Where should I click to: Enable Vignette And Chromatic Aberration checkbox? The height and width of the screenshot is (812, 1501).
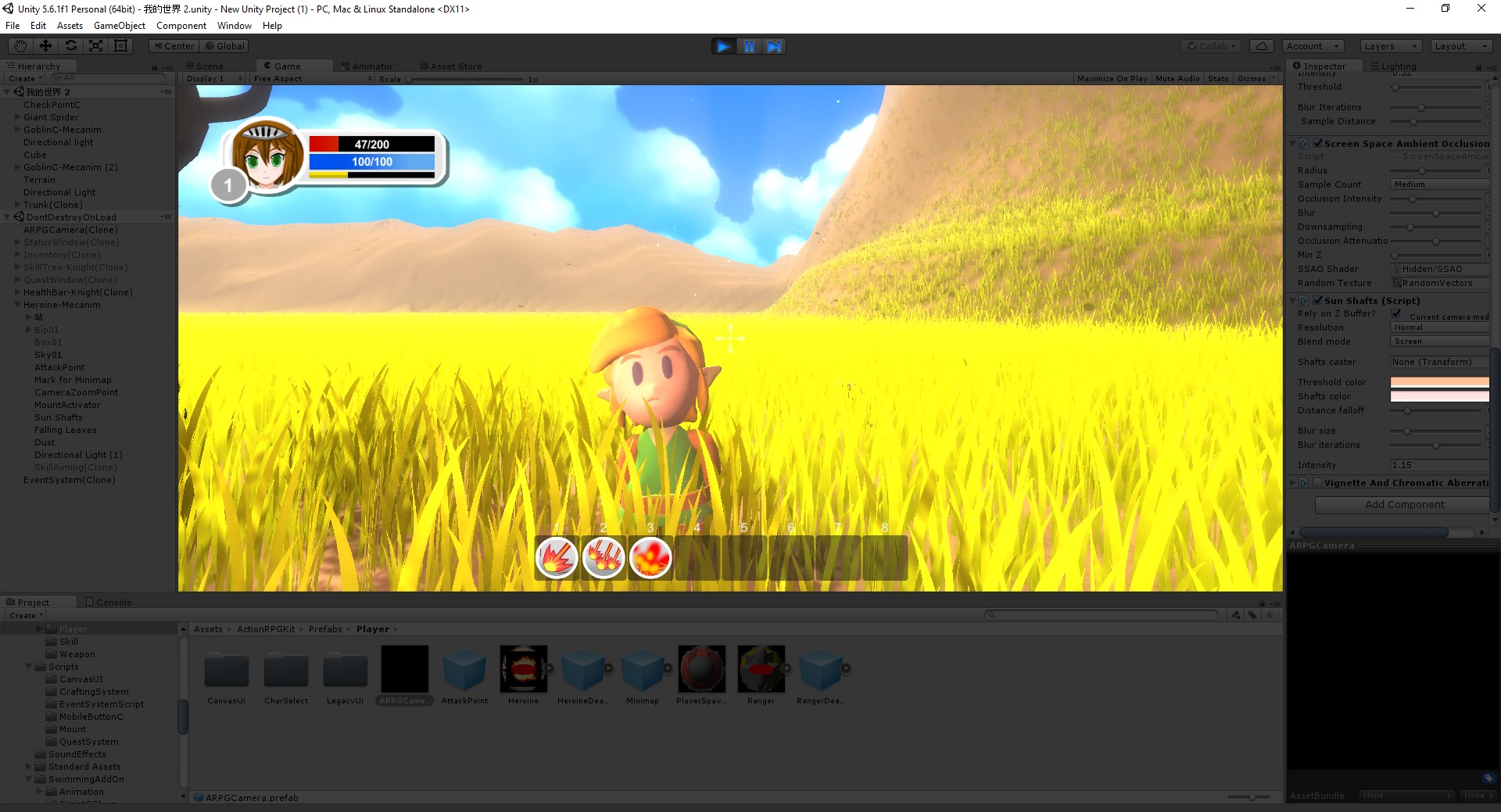pos(1317,482)
